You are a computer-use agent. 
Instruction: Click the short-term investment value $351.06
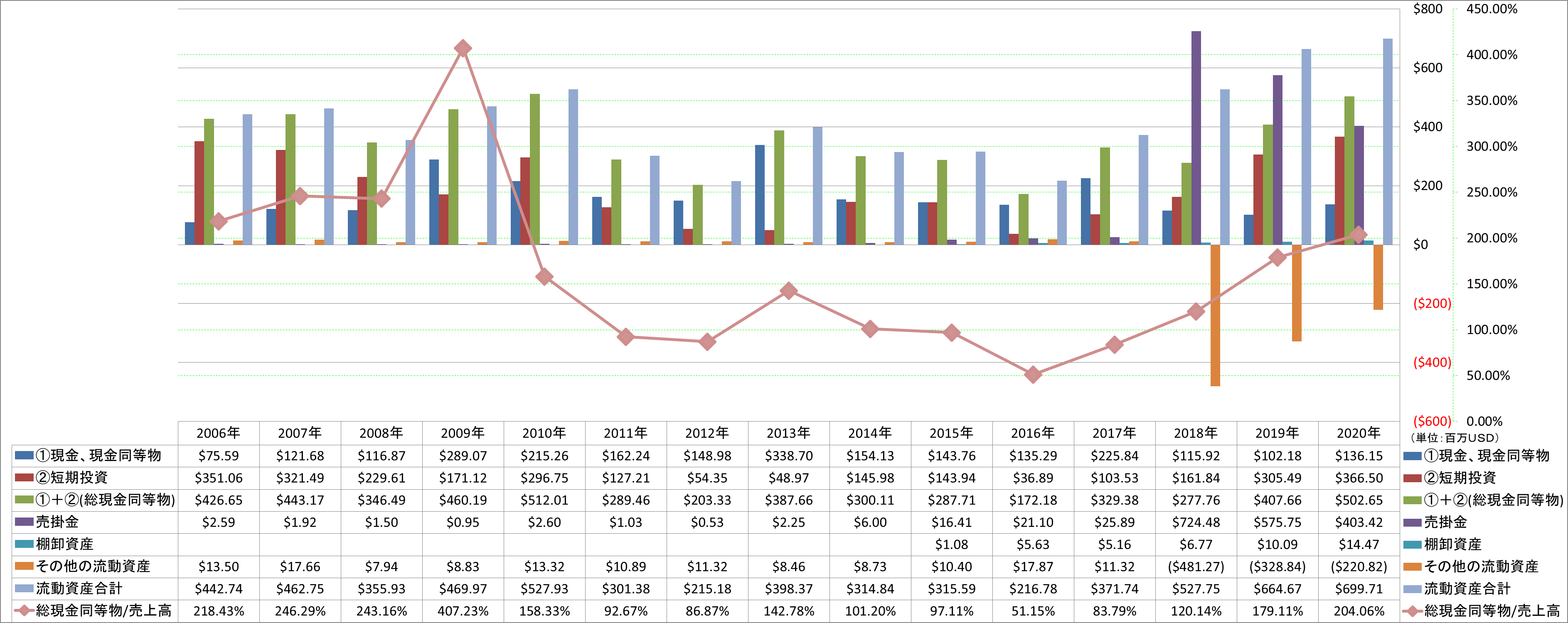coord(219,478)
